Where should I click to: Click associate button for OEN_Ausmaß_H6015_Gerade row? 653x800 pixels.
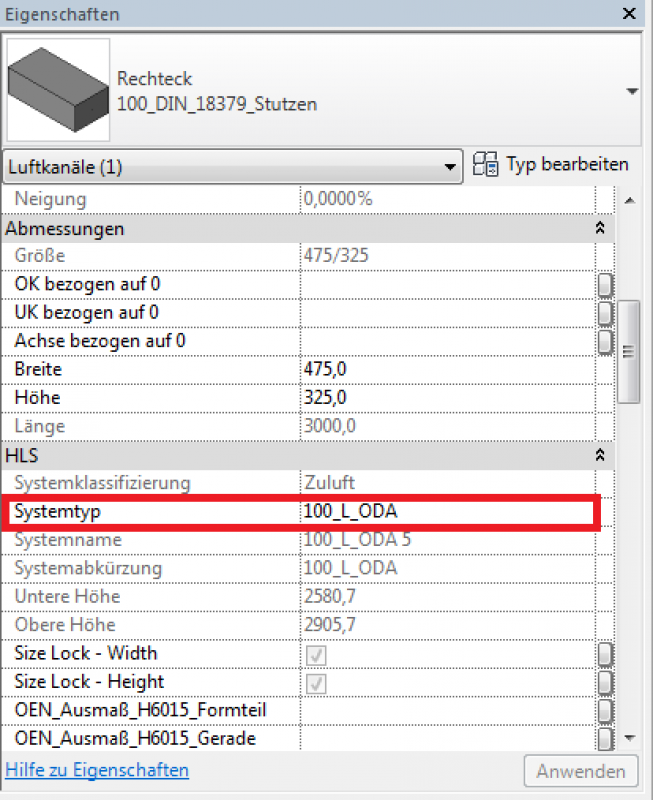605,739
